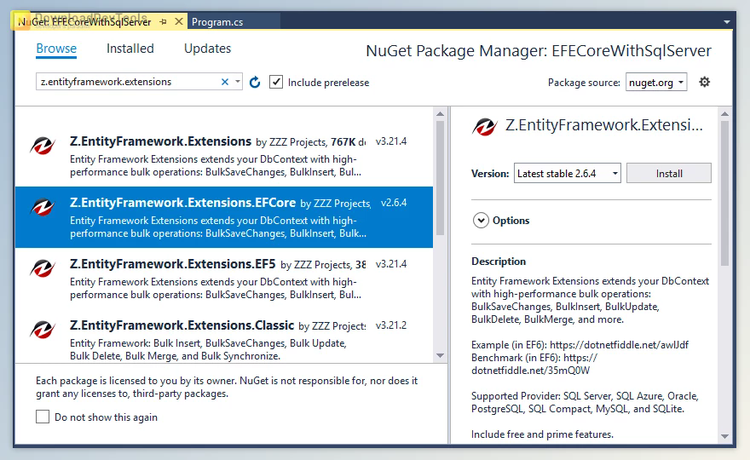Click the package search input field
Screen dimensions: 750x460
(x=127, y=82)
